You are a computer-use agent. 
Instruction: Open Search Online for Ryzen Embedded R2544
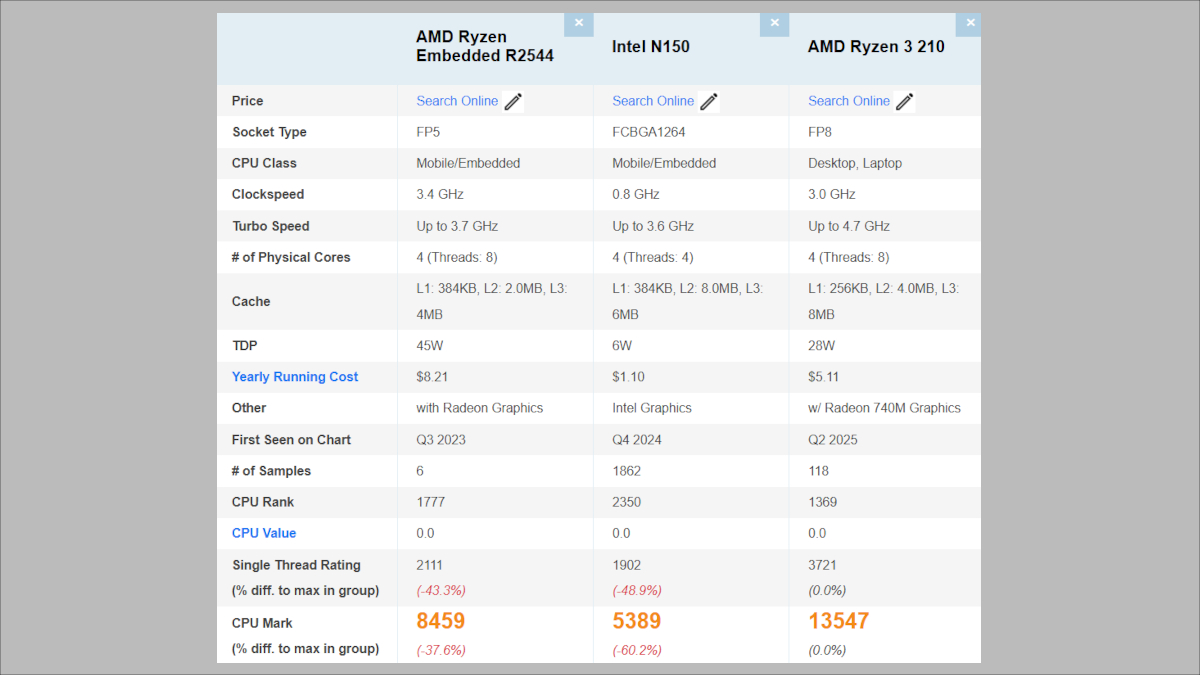coord(457,101)
